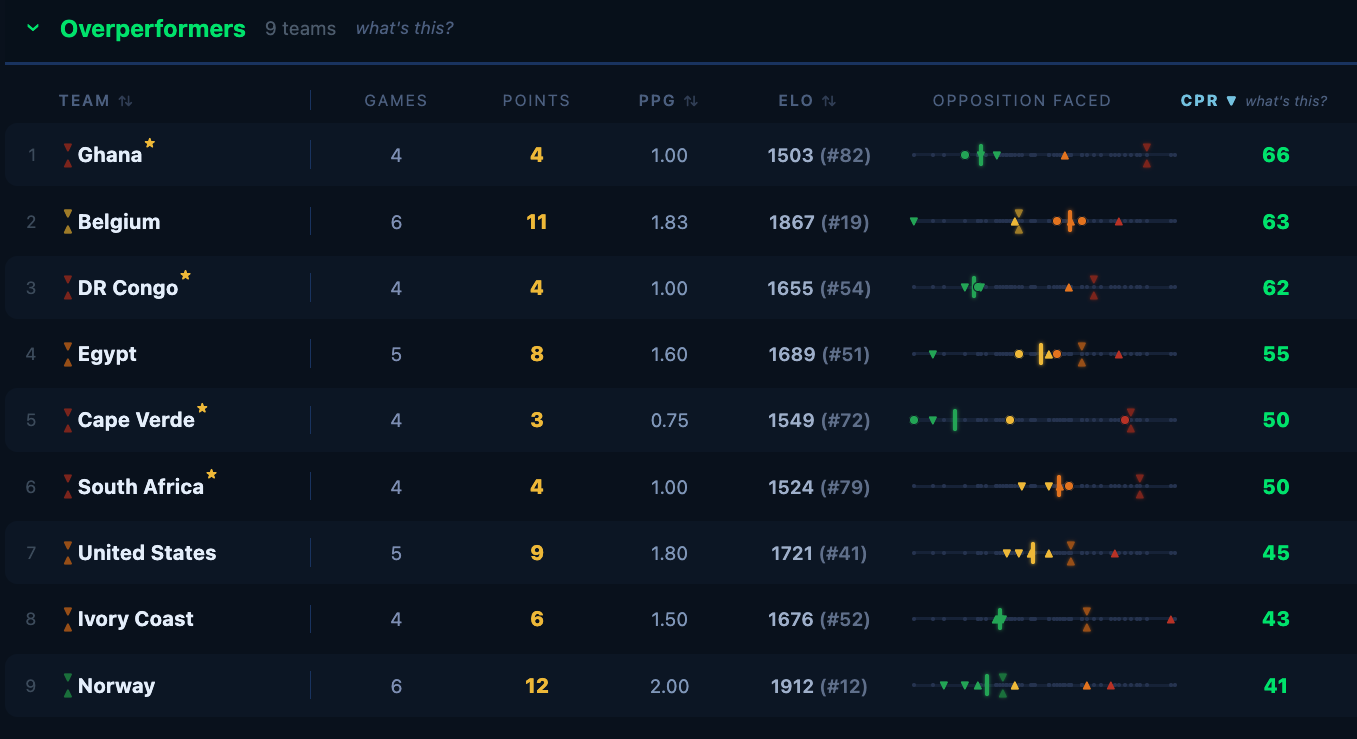Click DR Congo's CPR value 62
This screenshot has width=1357, height=739.
click(1276, 288)
